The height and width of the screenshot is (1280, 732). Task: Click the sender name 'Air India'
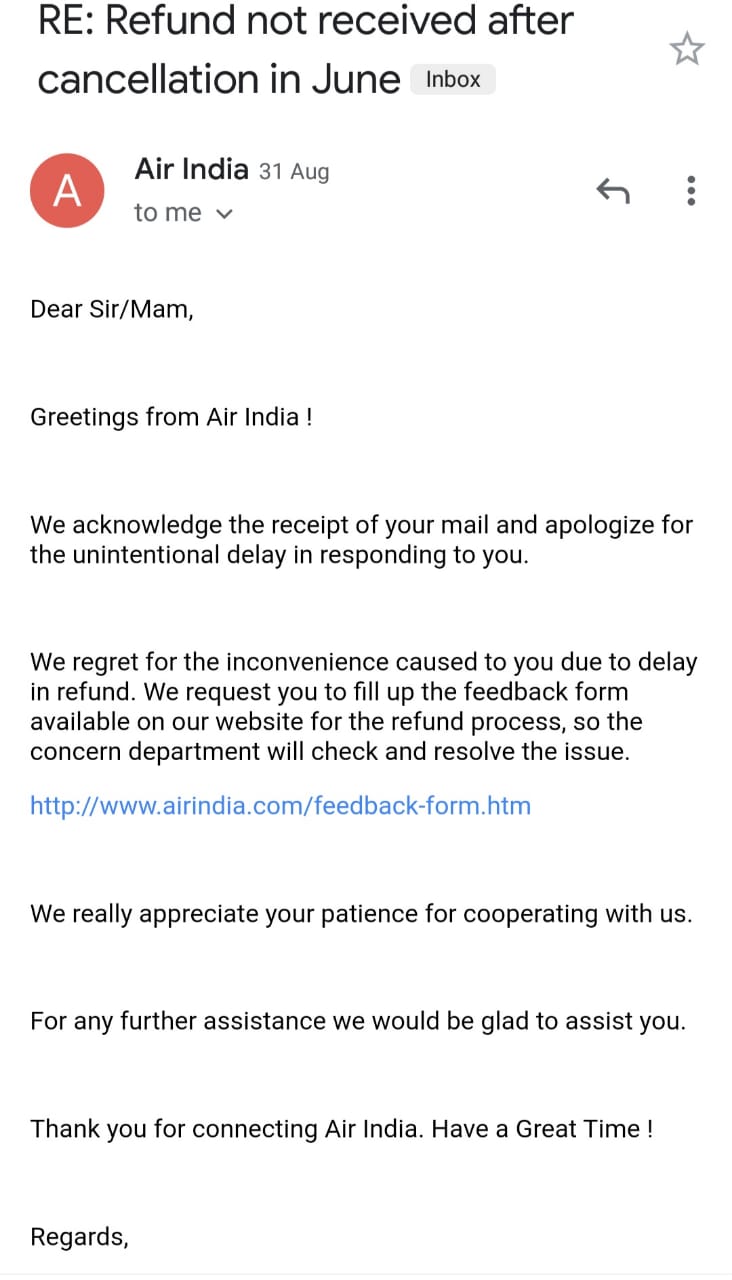(191, 169)
